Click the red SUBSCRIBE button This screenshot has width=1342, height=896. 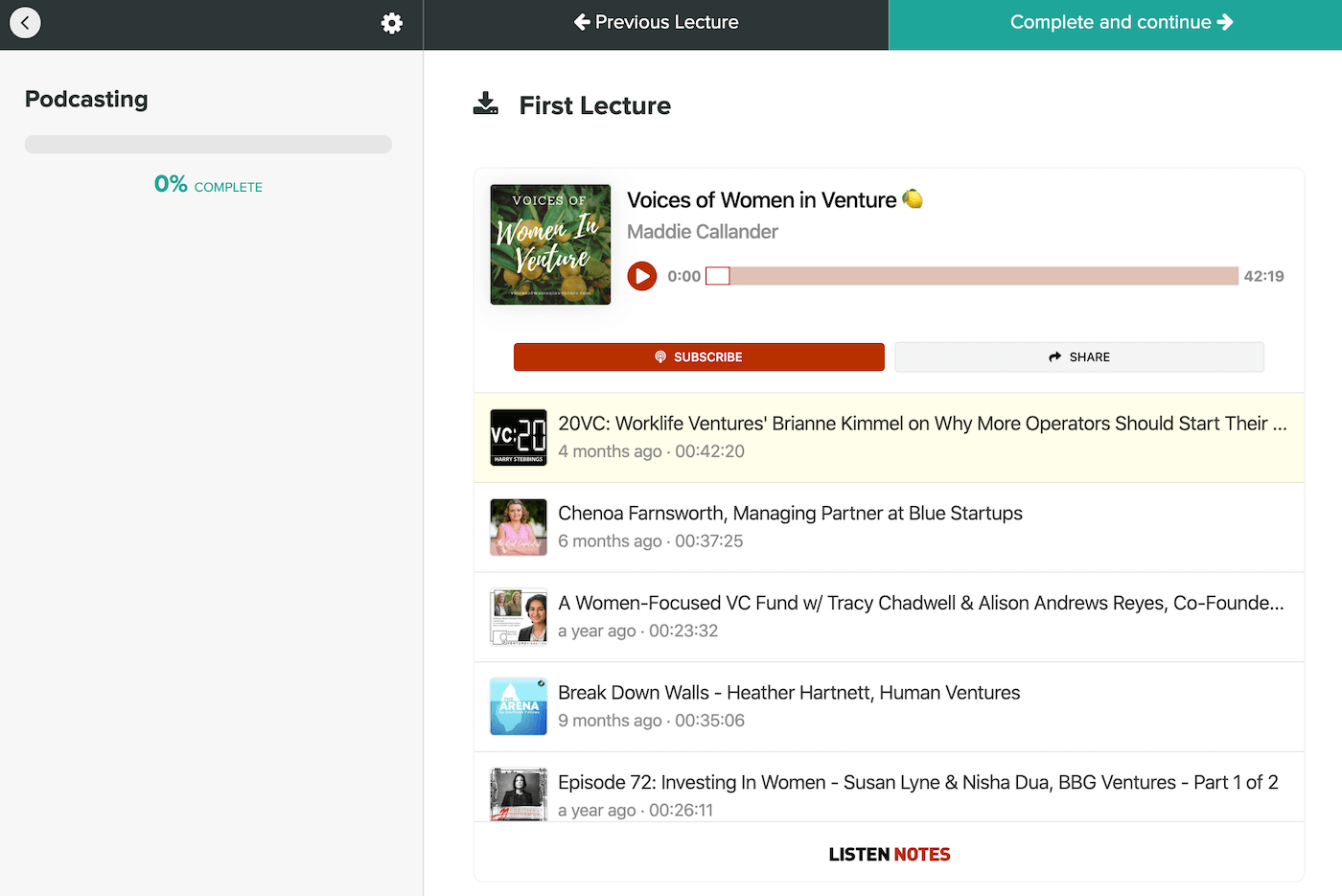coord(699,356)
